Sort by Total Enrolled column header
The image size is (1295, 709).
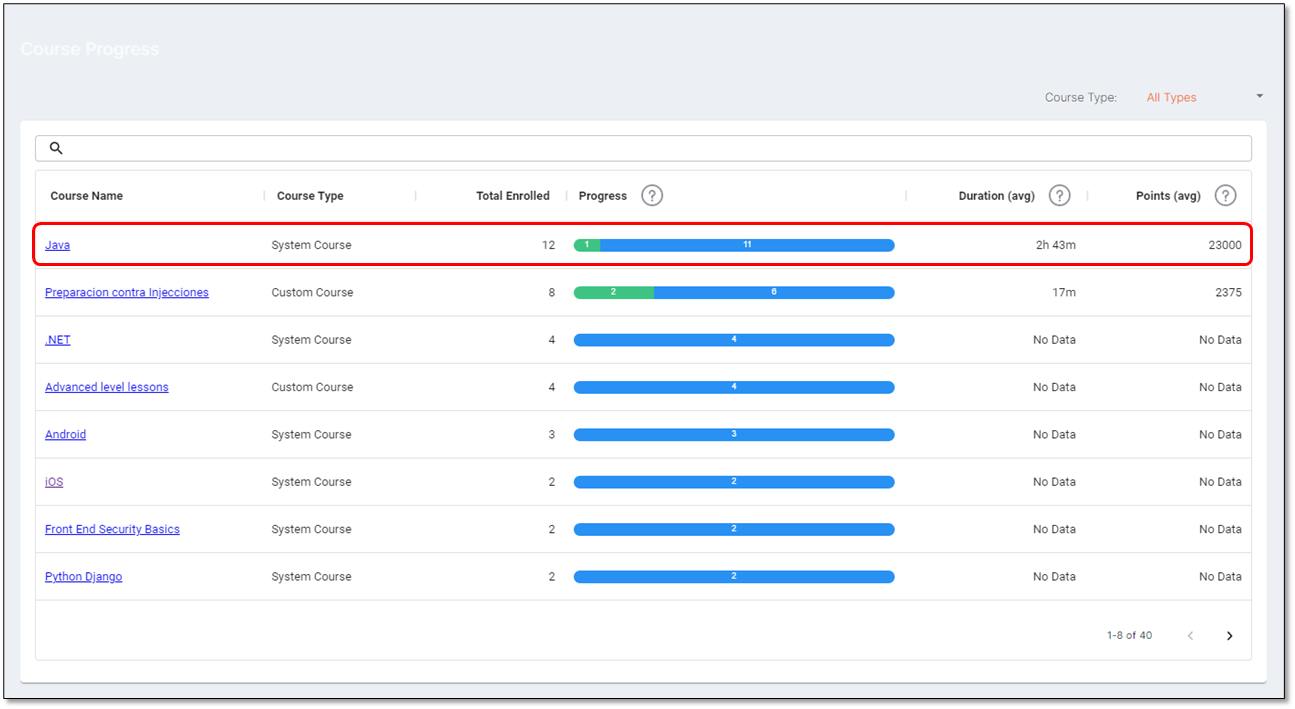tap(513, 196)
